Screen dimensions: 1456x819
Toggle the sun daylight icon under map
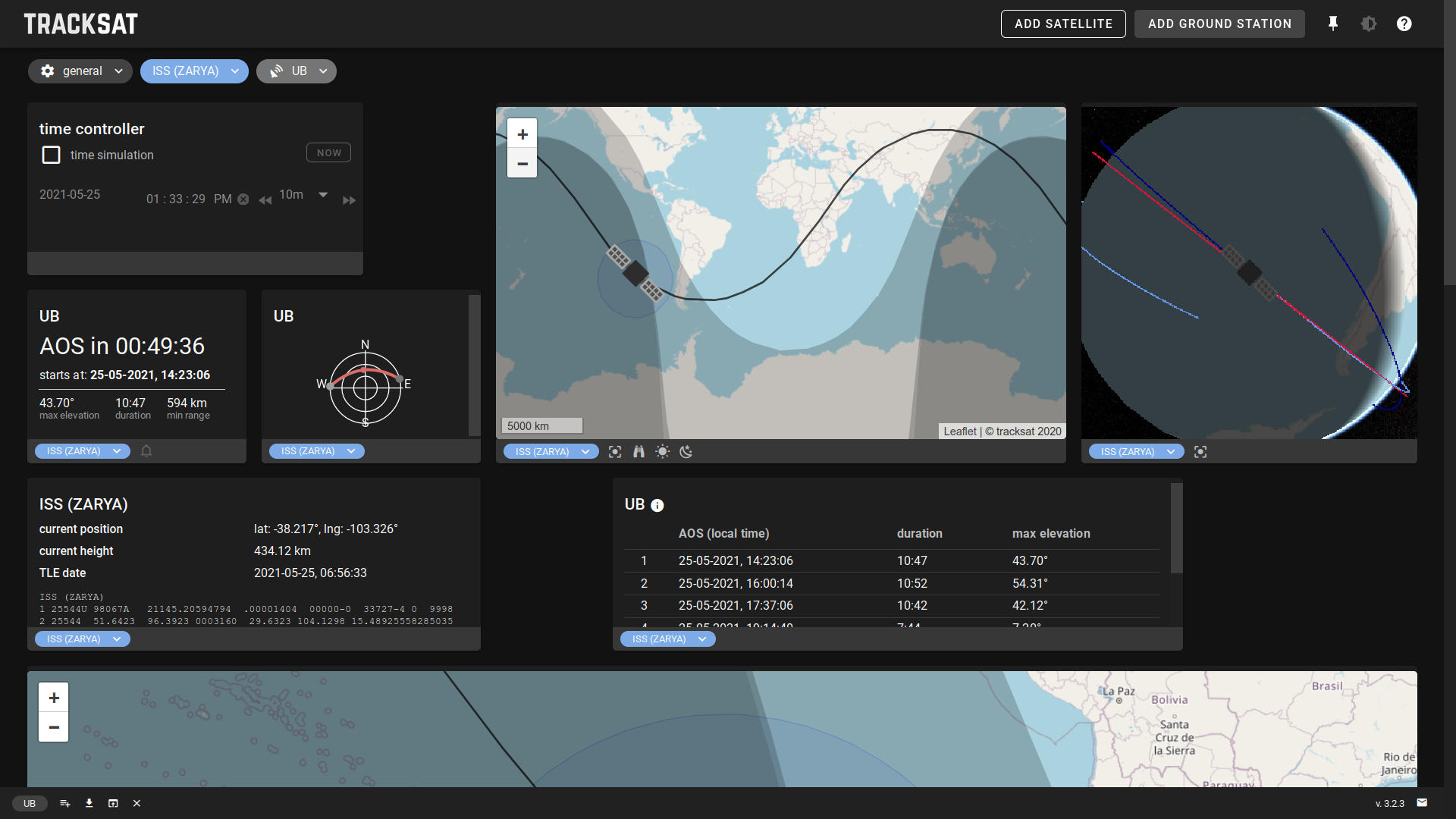tap(662, 452)
